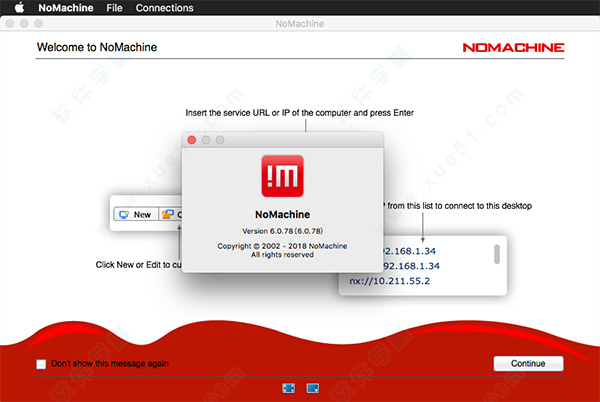The image size is (600, 402).
Task: Open the File menu
Action: pos(114,8)
